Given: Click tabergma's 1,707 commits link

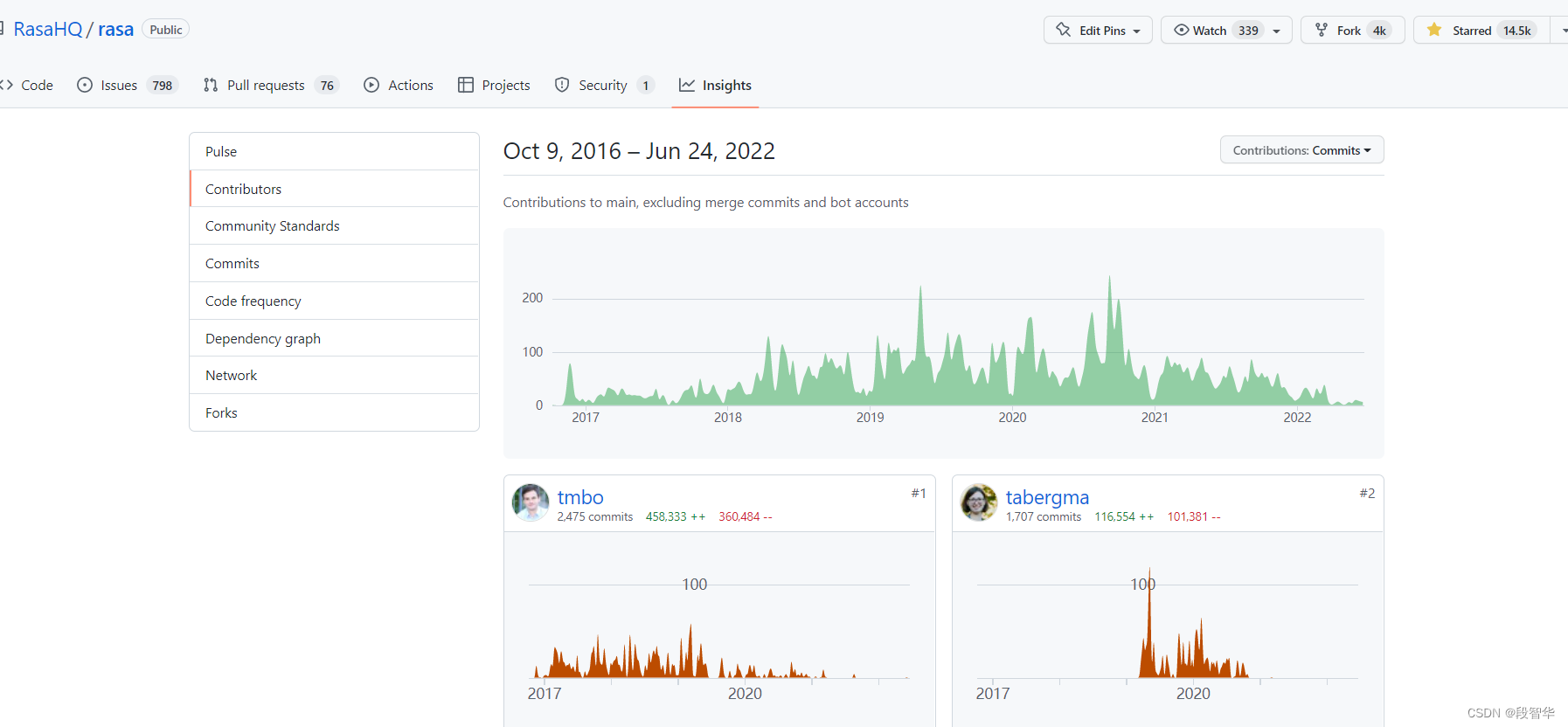Looking at the screenshot, I should click(x=1044, y=516).
